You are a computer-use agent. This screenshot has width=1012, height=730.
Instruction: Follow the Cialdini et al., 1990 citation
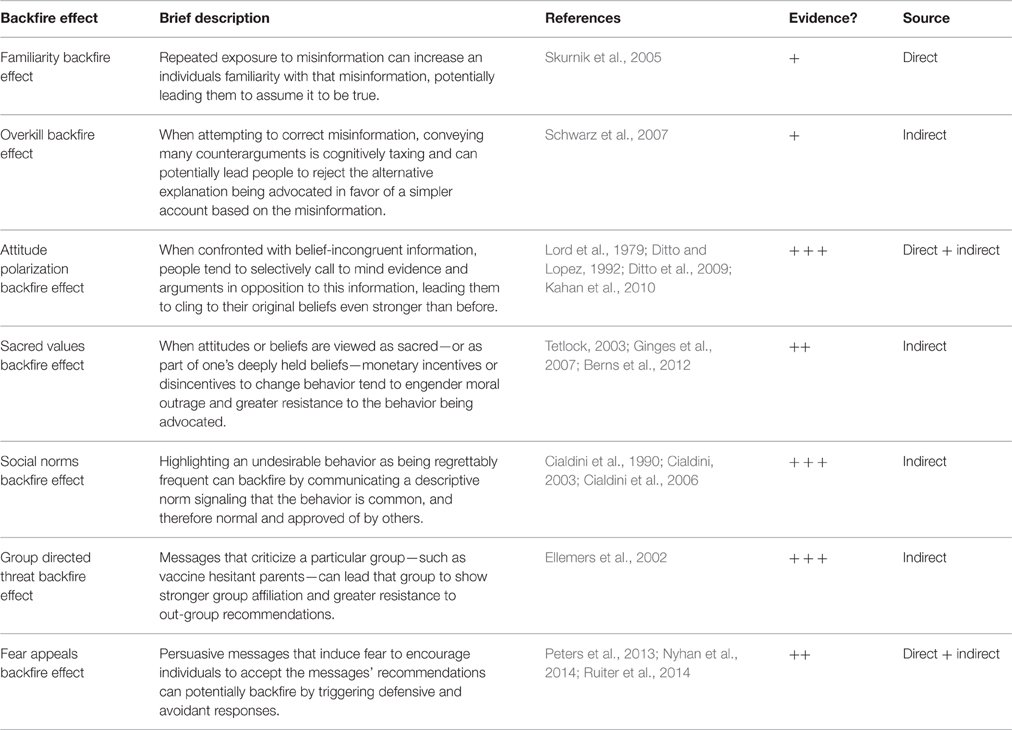click(602, 461)
